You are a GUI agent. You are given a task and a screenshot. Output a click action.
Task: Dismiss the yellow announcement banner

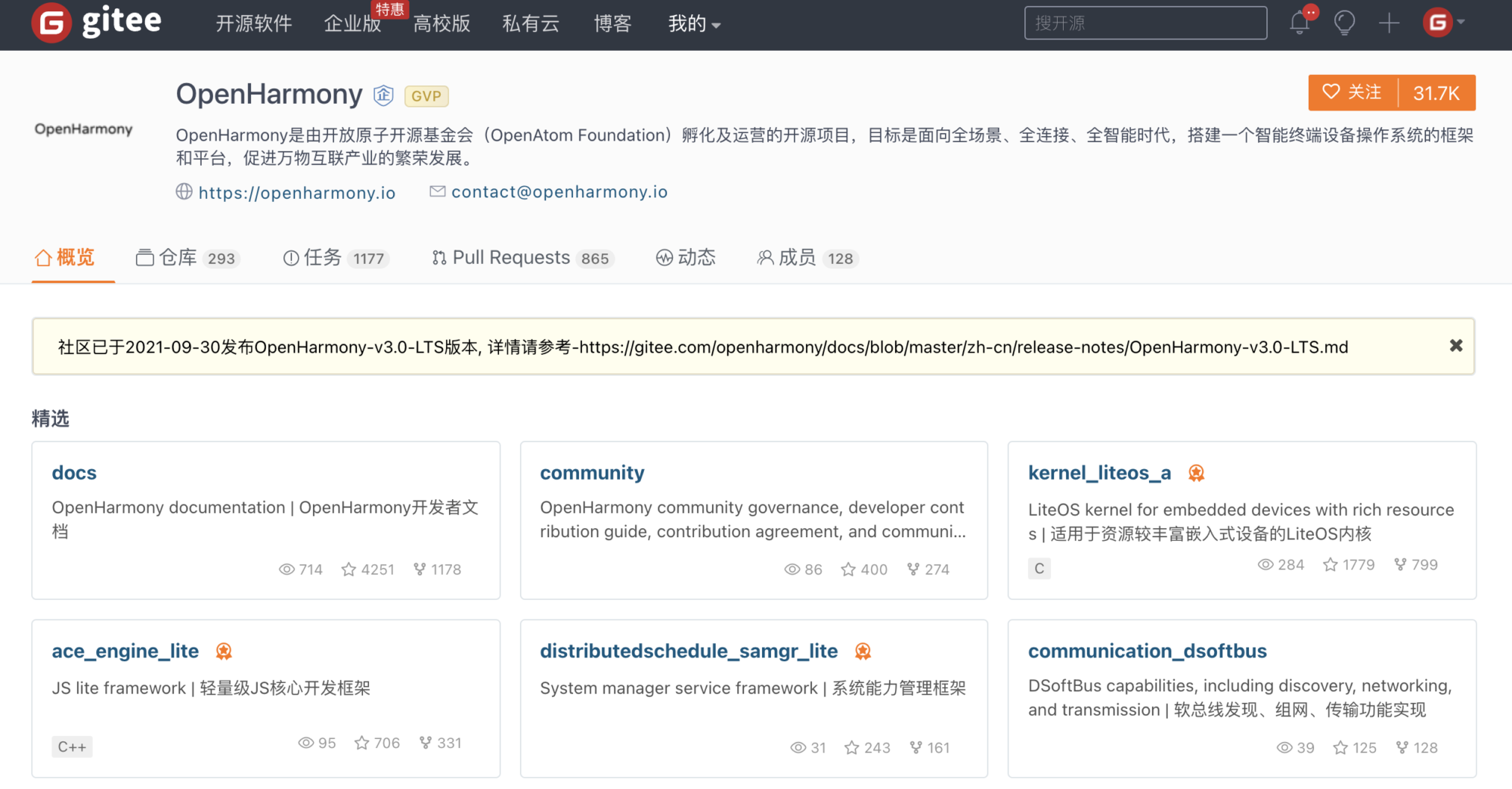[x=1456, y=346]
